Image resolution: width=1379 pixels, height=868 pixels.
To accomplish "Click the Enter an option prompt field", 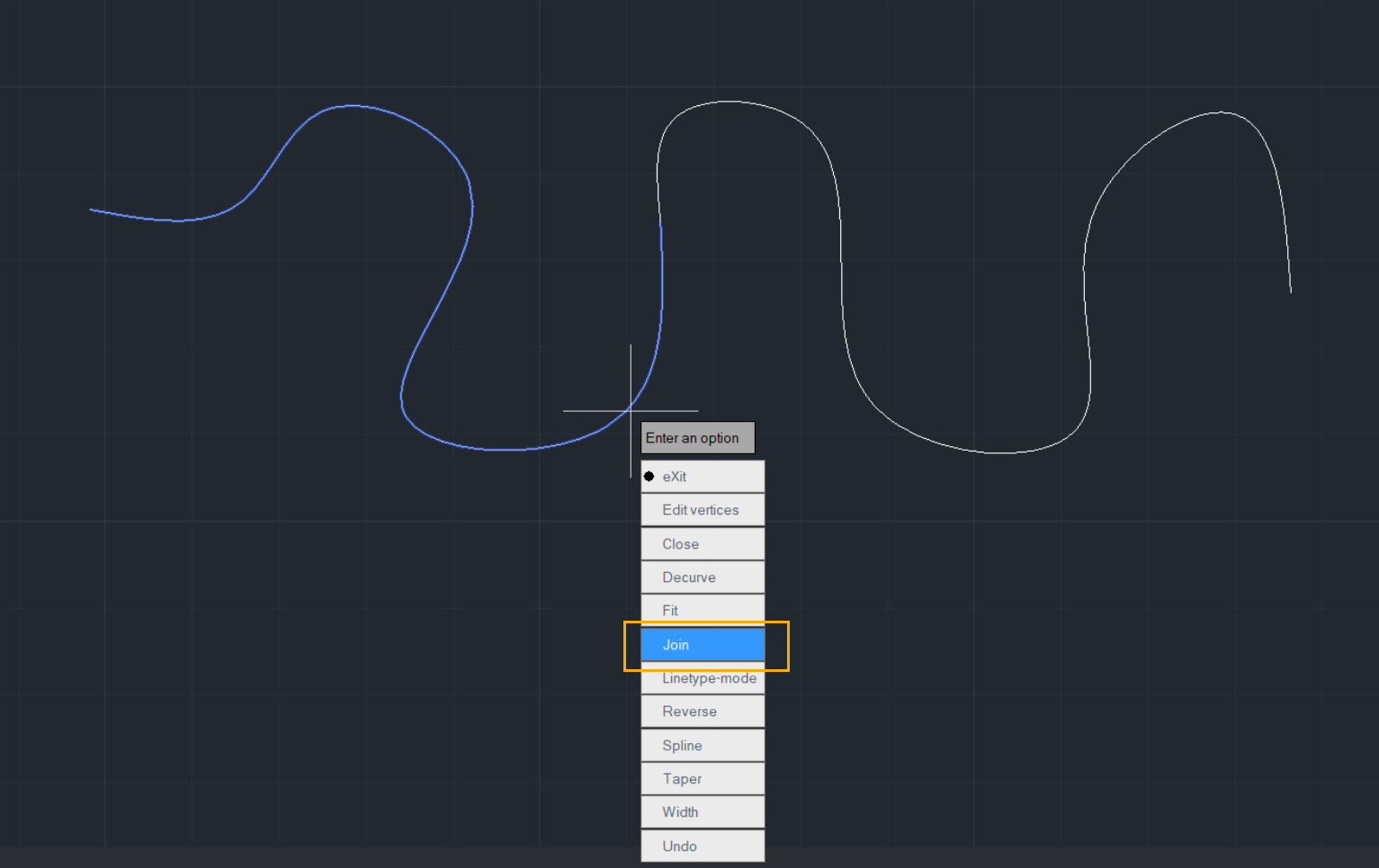I will pos(698,438).
